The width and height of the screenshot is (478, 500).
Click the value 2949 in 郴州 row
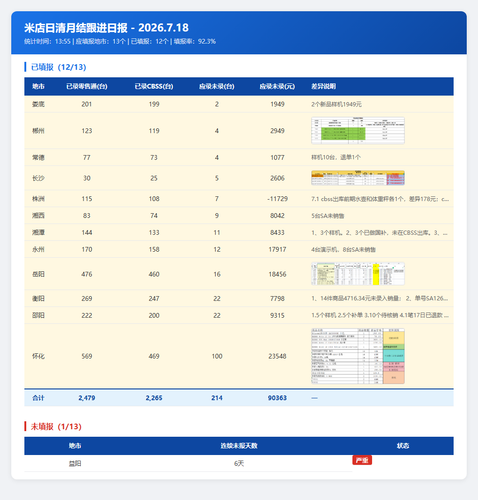point(277,131)
